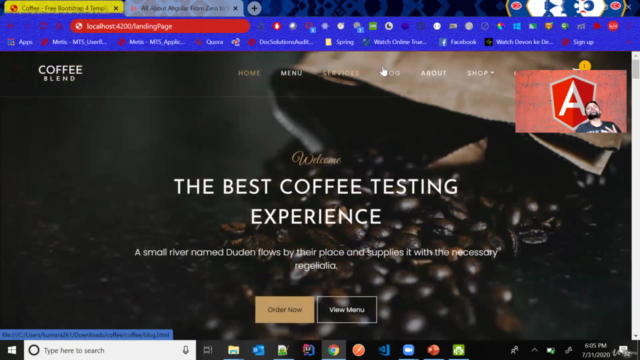Focus the localhost:4200/landingPage address bar

[x=160, y=26]
